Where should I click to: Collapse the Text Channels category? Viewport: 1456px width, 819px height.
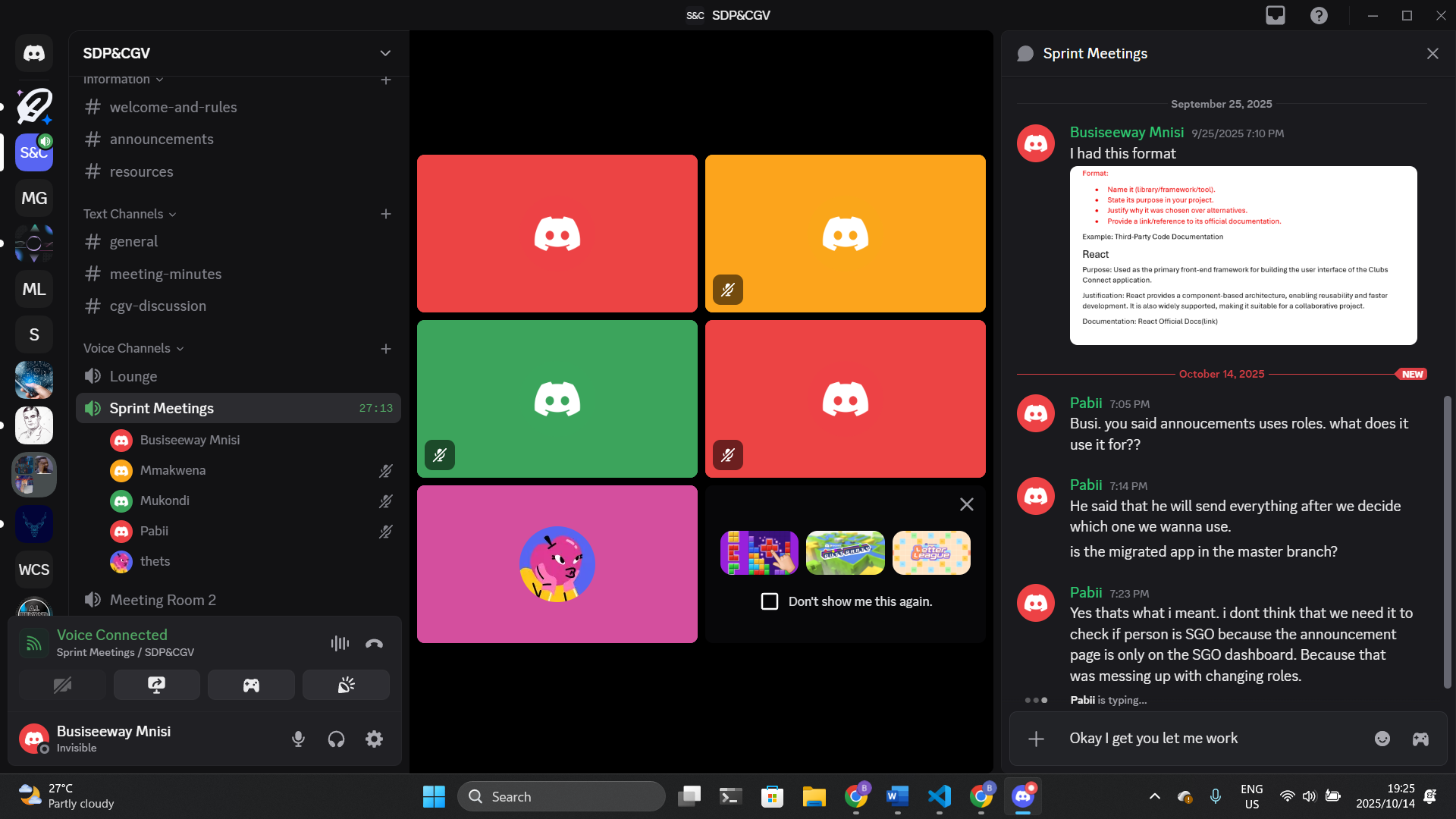(x=130, y=214)
